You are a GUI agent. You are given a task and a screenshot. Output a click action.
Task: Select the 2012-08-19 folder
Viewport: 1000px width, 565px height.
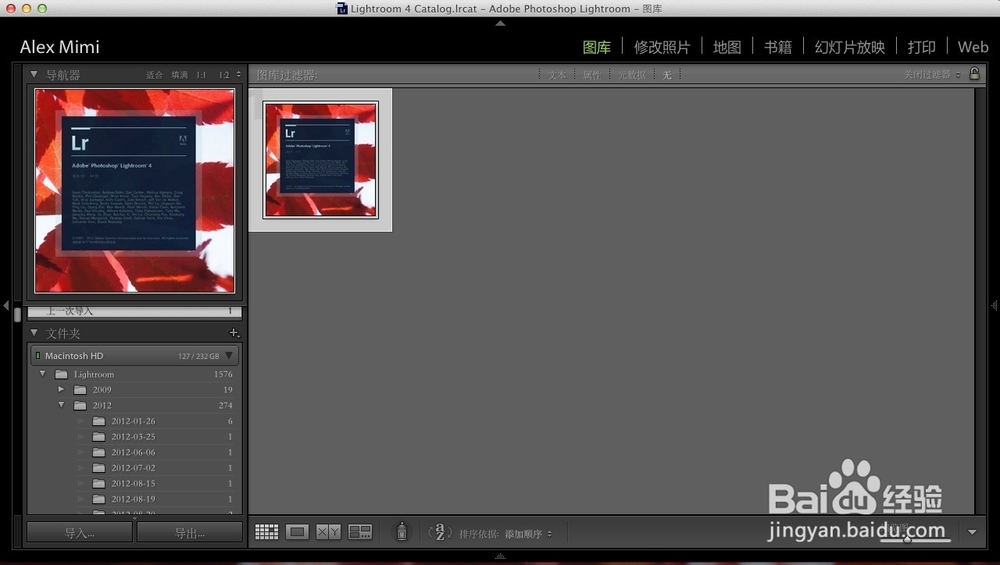[133, 499]
